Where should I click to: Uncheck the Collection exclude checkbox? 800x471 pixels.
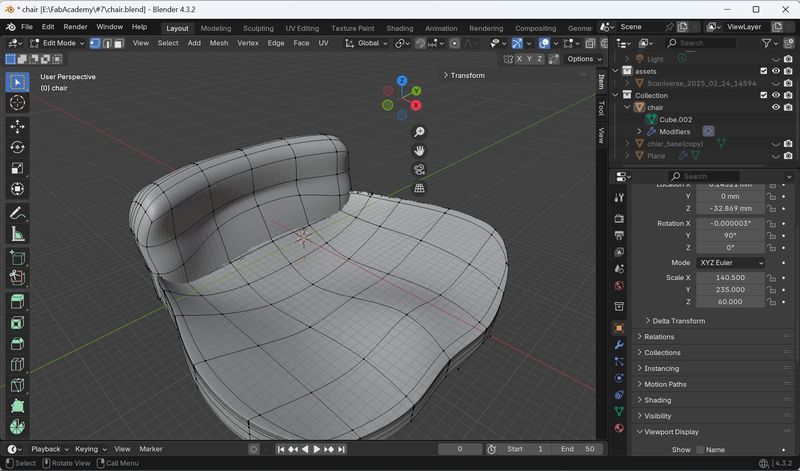(x=764, y=95)
